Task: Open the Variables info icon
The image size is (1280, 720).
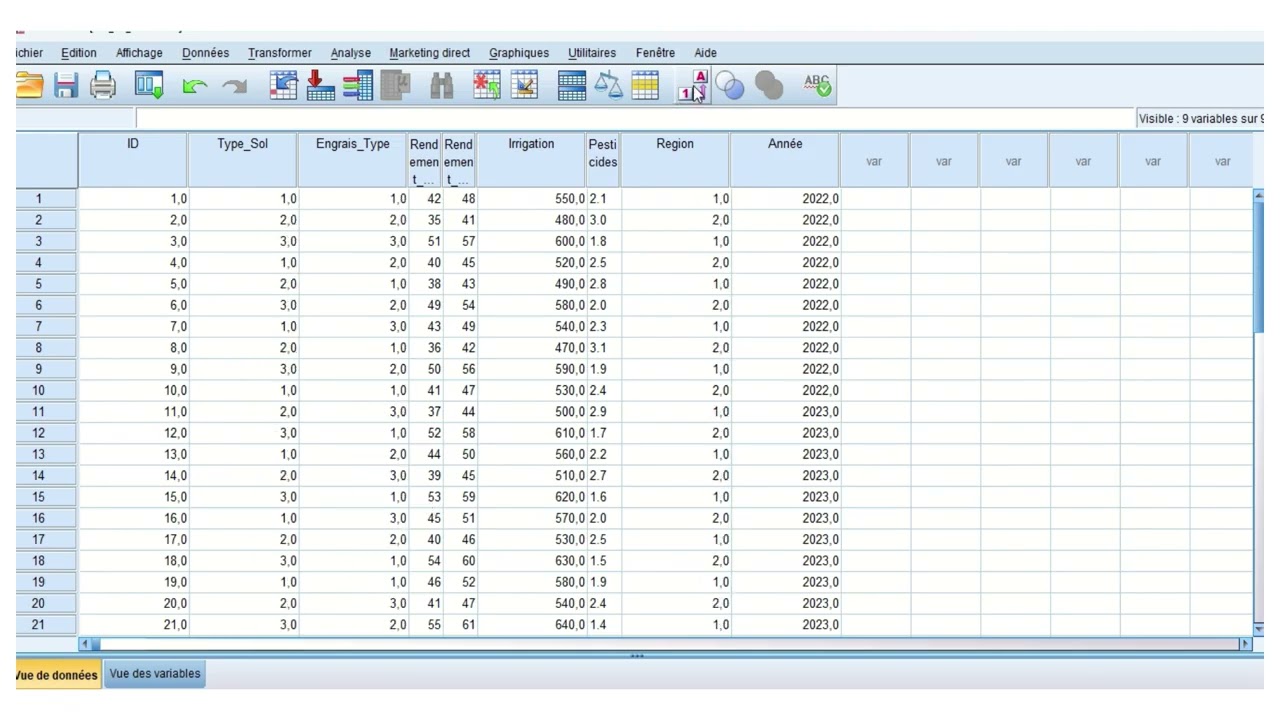Action: coord(358,87)
